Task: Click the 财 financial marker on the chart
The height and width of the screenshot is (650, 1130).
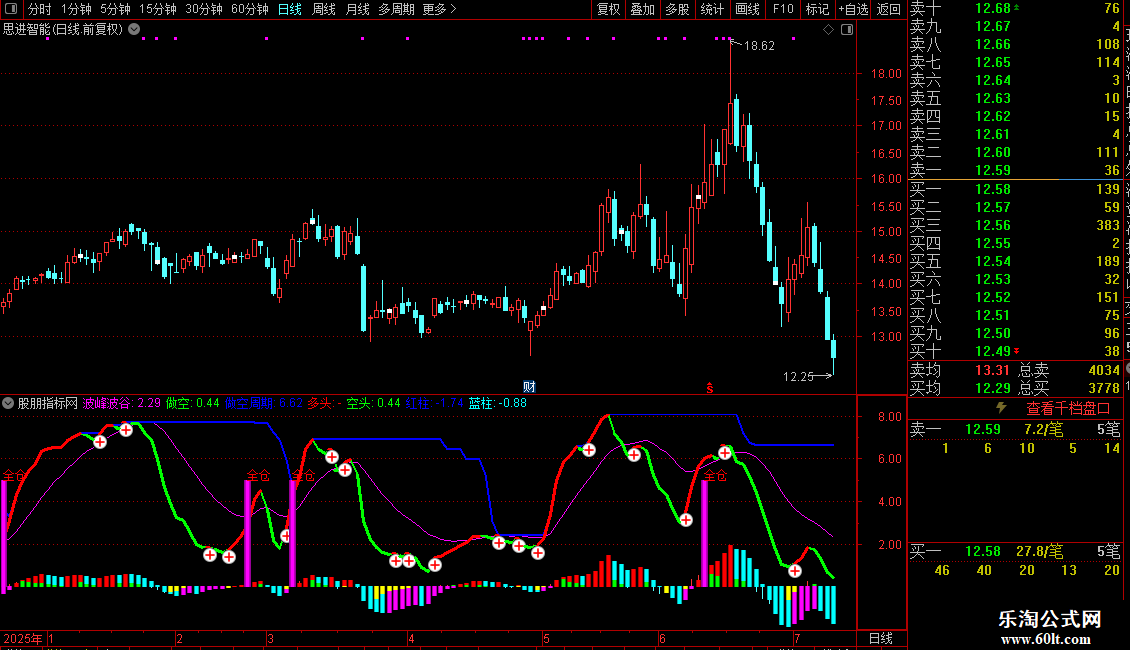Action: tap(529, 387)
